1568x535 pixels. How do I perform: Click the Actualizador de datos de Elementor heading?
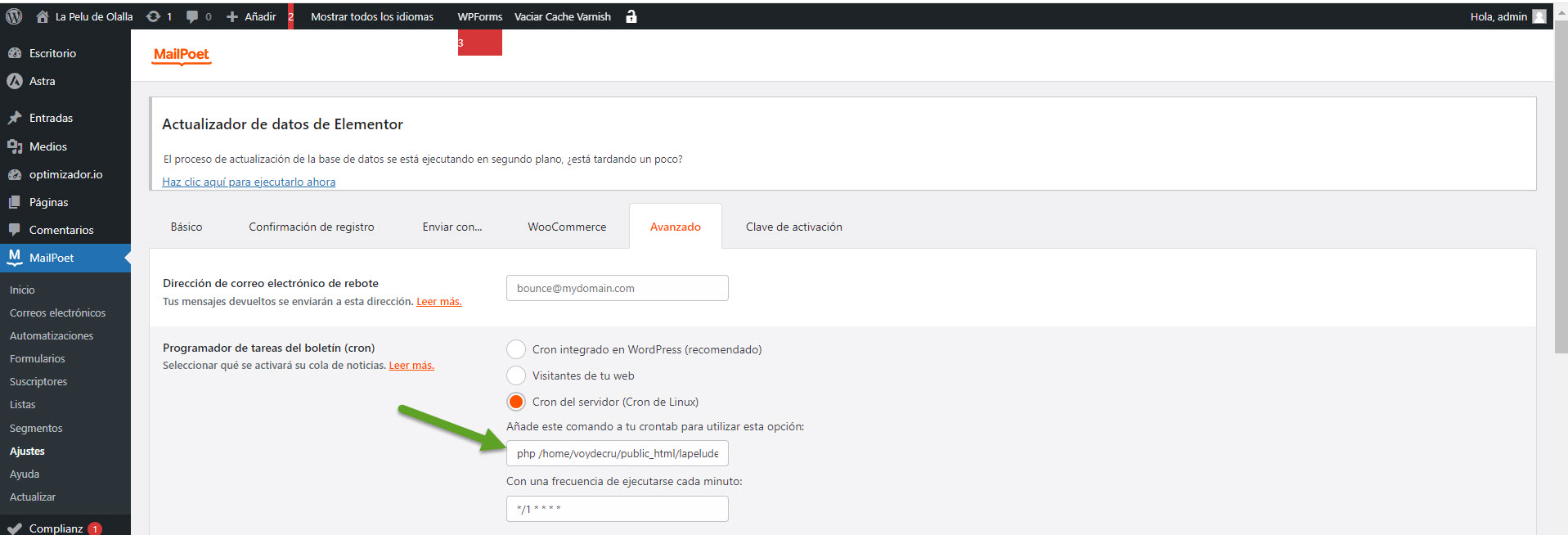282,124
